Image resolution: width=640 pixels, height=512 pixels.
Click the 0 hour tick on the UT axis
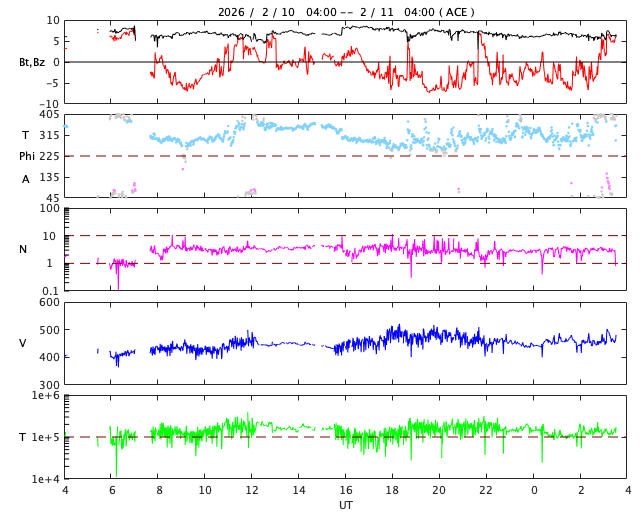[x=534, y=491]
